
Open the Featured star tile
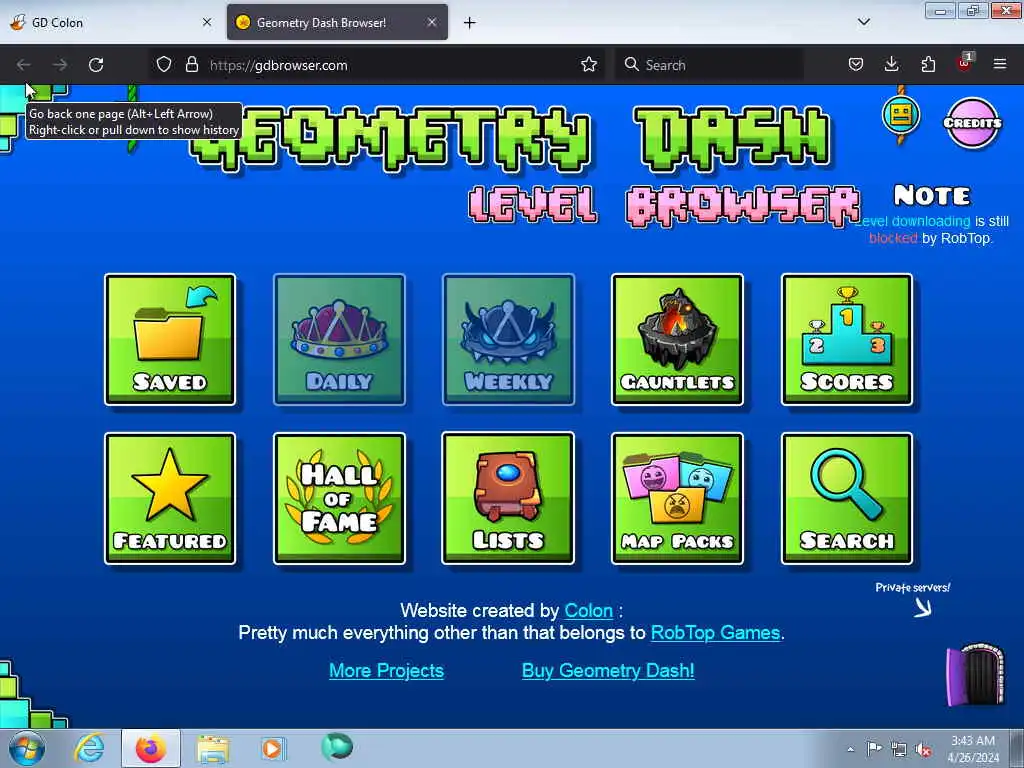170,498
